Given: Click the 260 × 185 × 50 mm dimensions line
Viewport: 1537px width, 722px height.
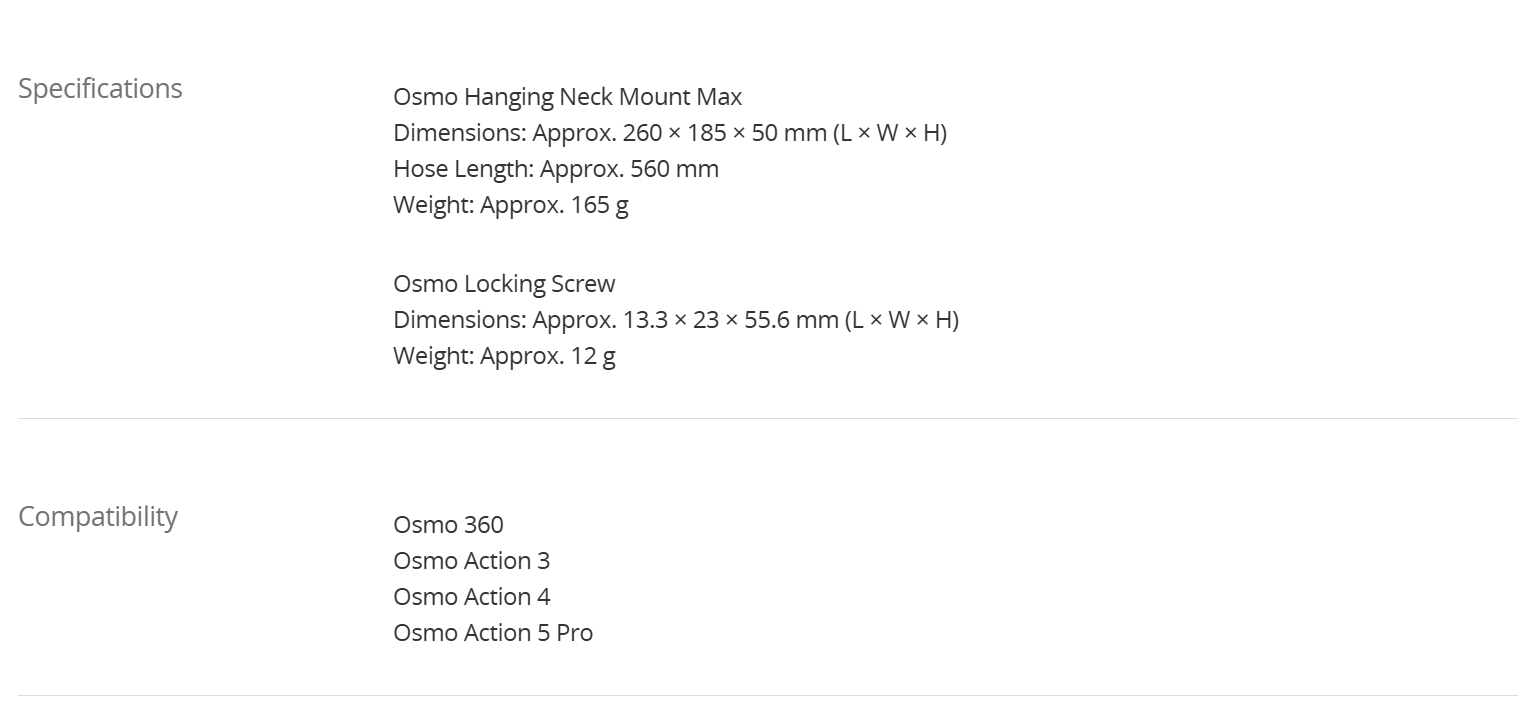Looking at the screenshot, I should [x=670, y=133].
